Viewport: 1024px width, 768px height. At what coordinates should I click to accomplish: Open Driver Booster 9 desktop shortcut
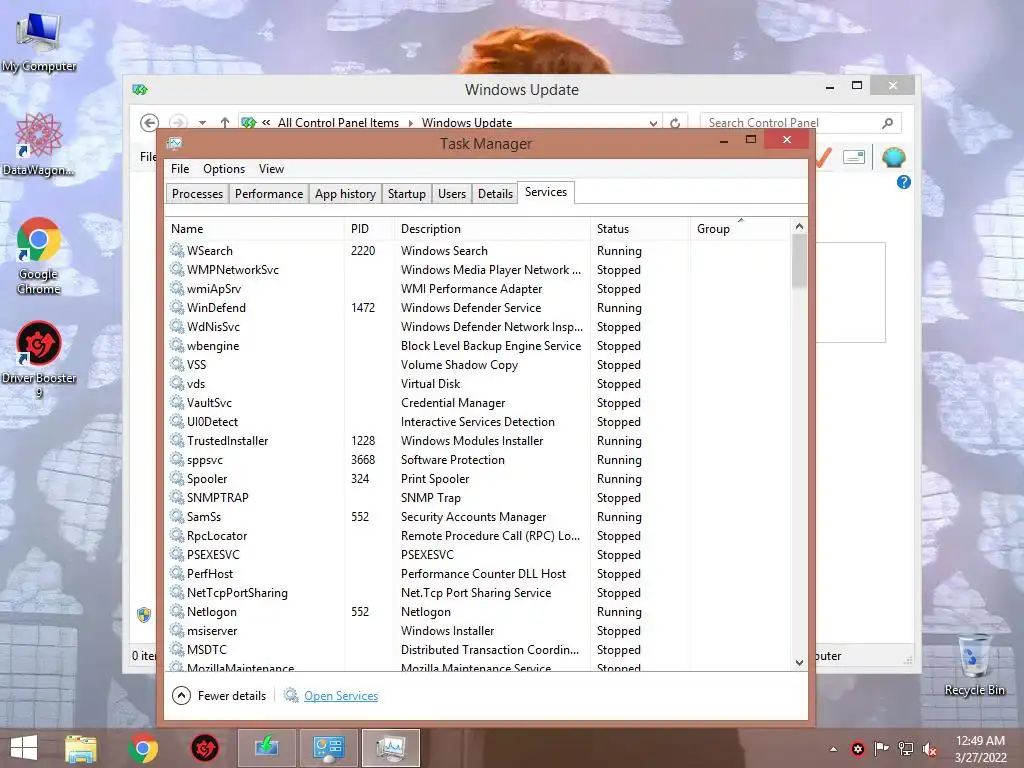39,359
